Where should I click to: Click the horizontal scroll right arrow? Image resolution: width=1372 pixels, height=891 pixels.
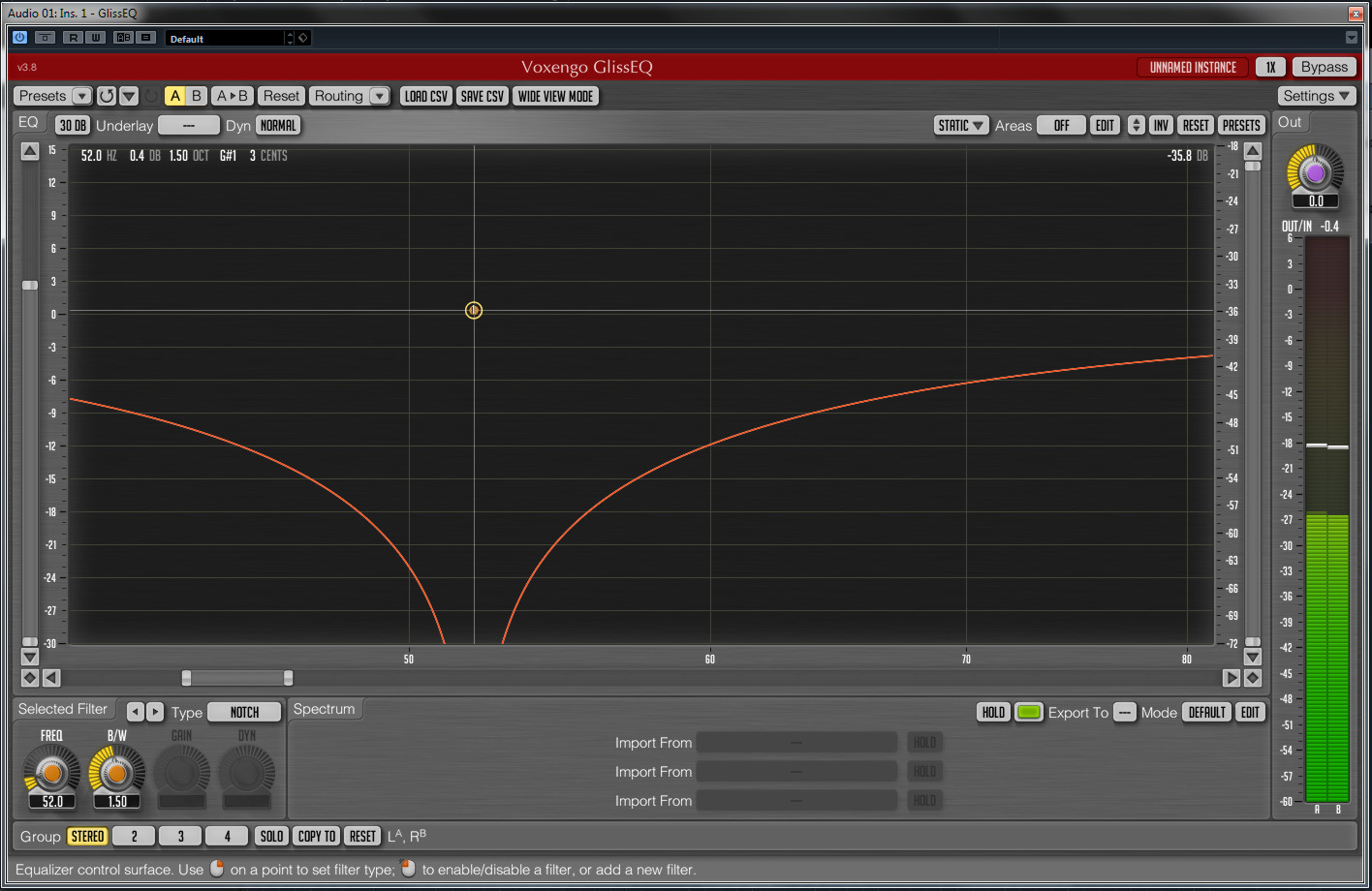tap(1232, 678)
